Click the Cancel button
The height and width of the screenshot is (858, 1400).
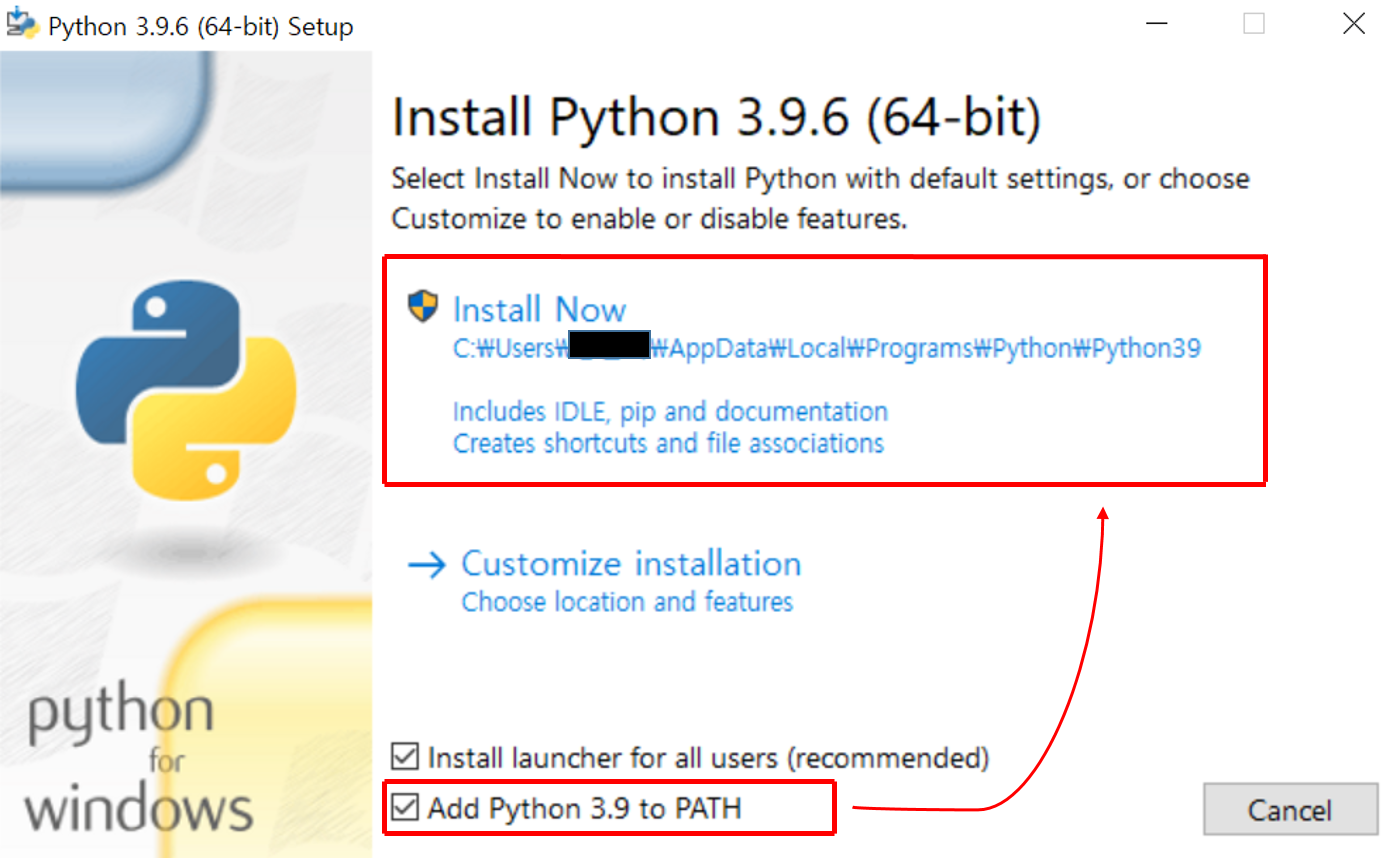coord(1289,810)
